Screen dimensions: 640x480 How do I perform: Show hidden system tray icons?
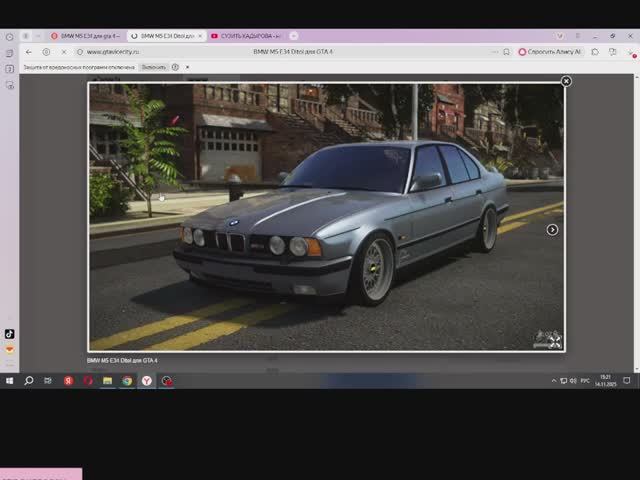point(553,381)
